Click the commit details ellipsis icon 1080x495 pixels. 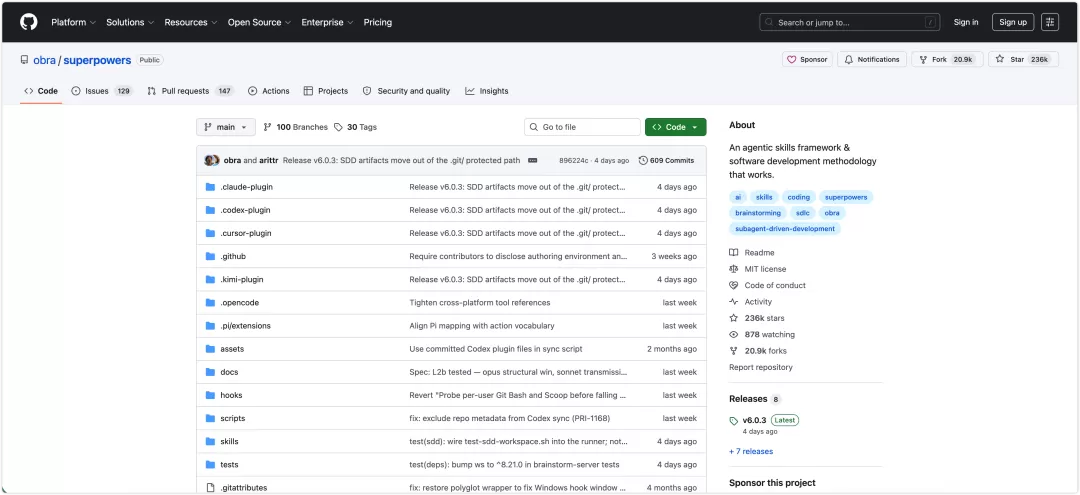coord(532,160)
